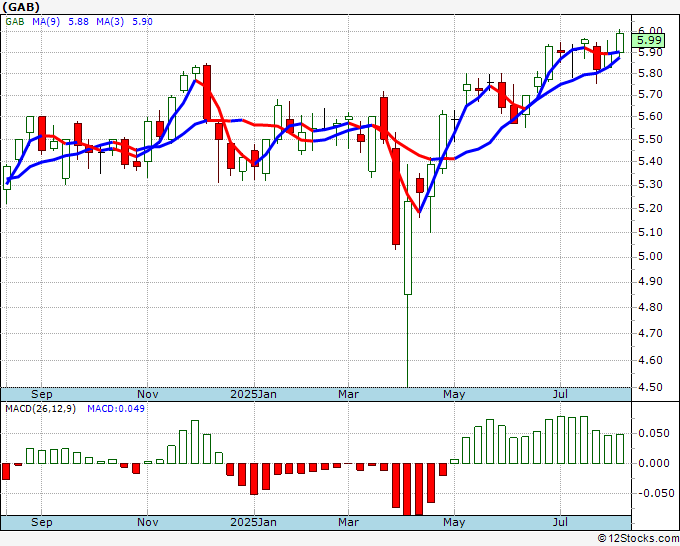
Task: Click the MACD:0.049 value label
Action: 116,409
